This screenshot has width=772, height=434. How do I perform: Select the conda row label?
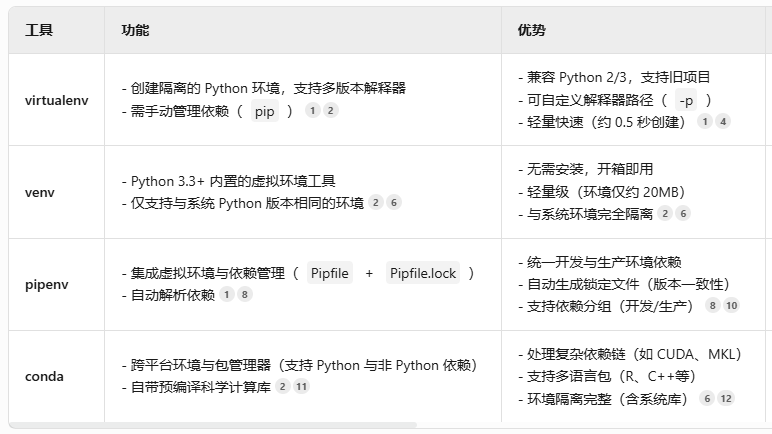pyautogui.click(x=44, y=376)
